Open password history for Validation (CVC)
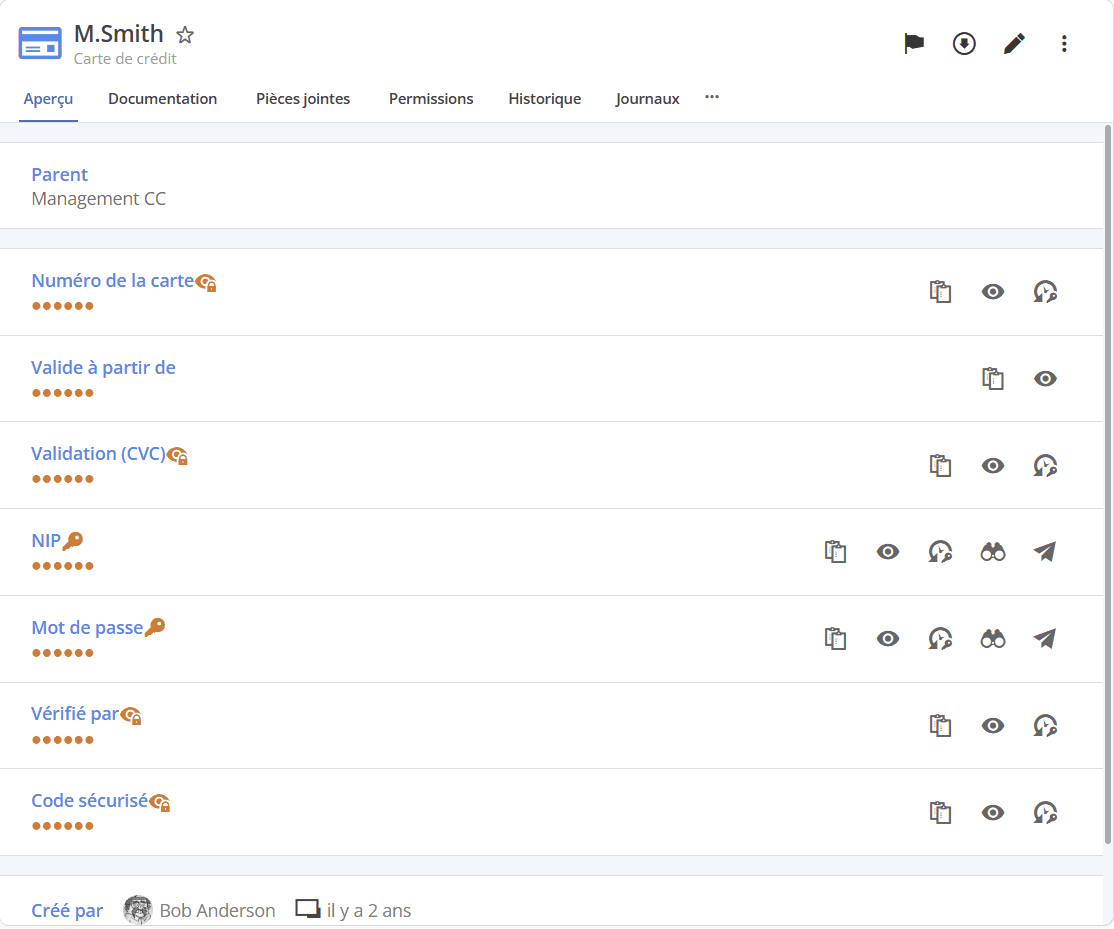This screenshot has width=1114, height=929. (x=1045, y=465)
